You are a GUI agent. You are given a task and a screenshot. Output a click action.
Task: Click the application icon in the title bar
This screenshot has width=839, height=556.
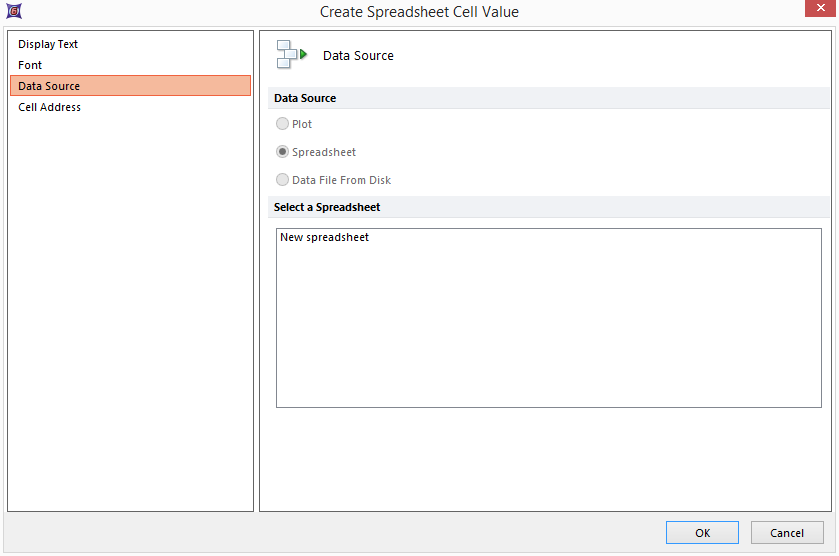point(13,12)
